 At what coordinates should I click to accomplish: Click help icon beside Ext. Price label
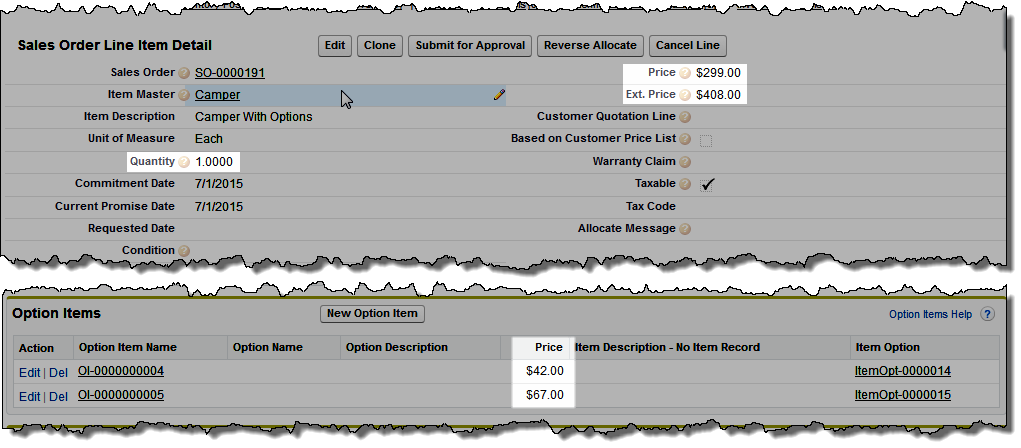click(x=685, y=96)
